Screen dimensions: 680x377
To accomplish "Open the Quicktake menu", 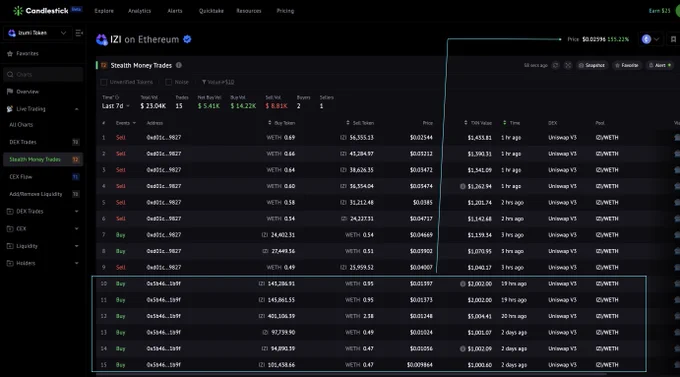I will [x=211, y=11].
